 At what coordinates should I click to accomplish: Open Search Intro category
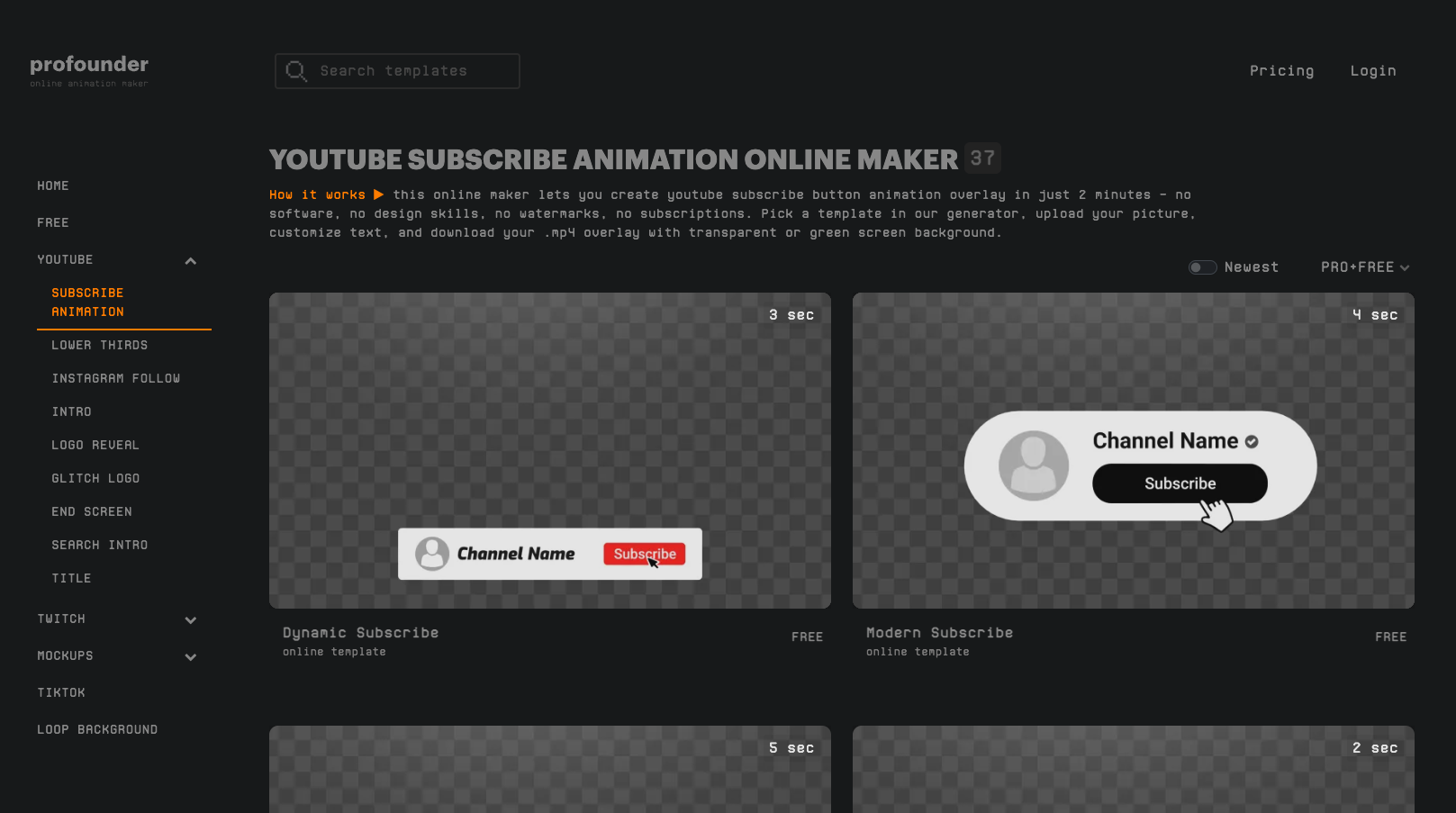pos(100,545)
